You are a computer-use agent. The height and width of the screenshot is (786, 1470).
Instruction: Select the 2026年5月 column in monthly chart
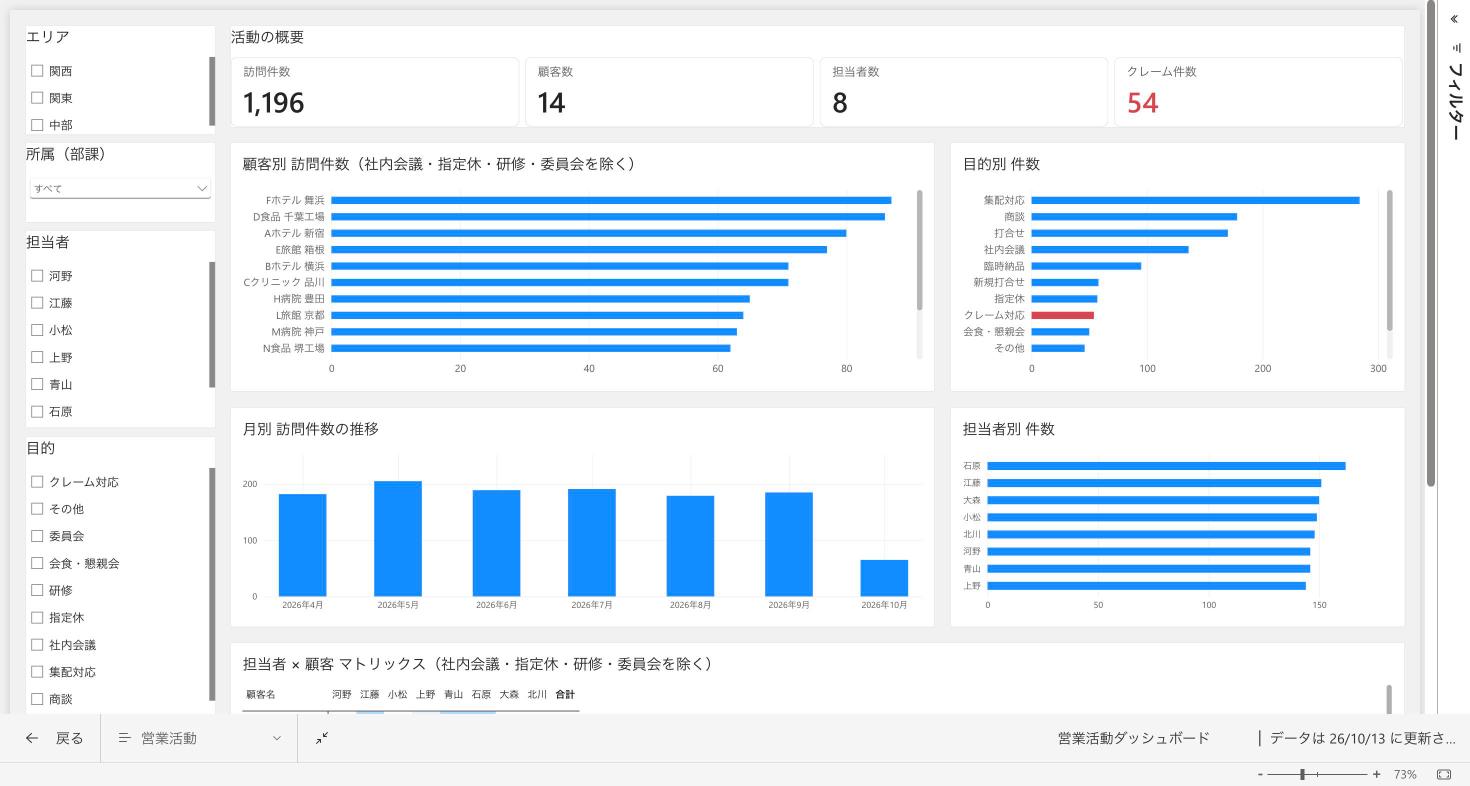(x=398, y=539)
